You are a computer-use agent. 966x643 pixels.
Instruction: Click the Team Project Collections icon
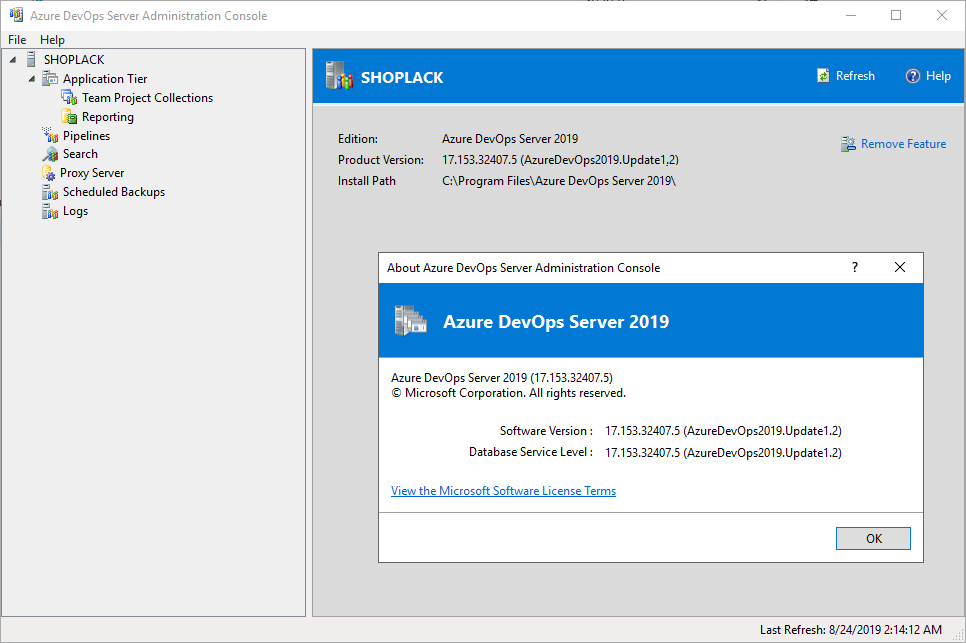tap(69, 98)
